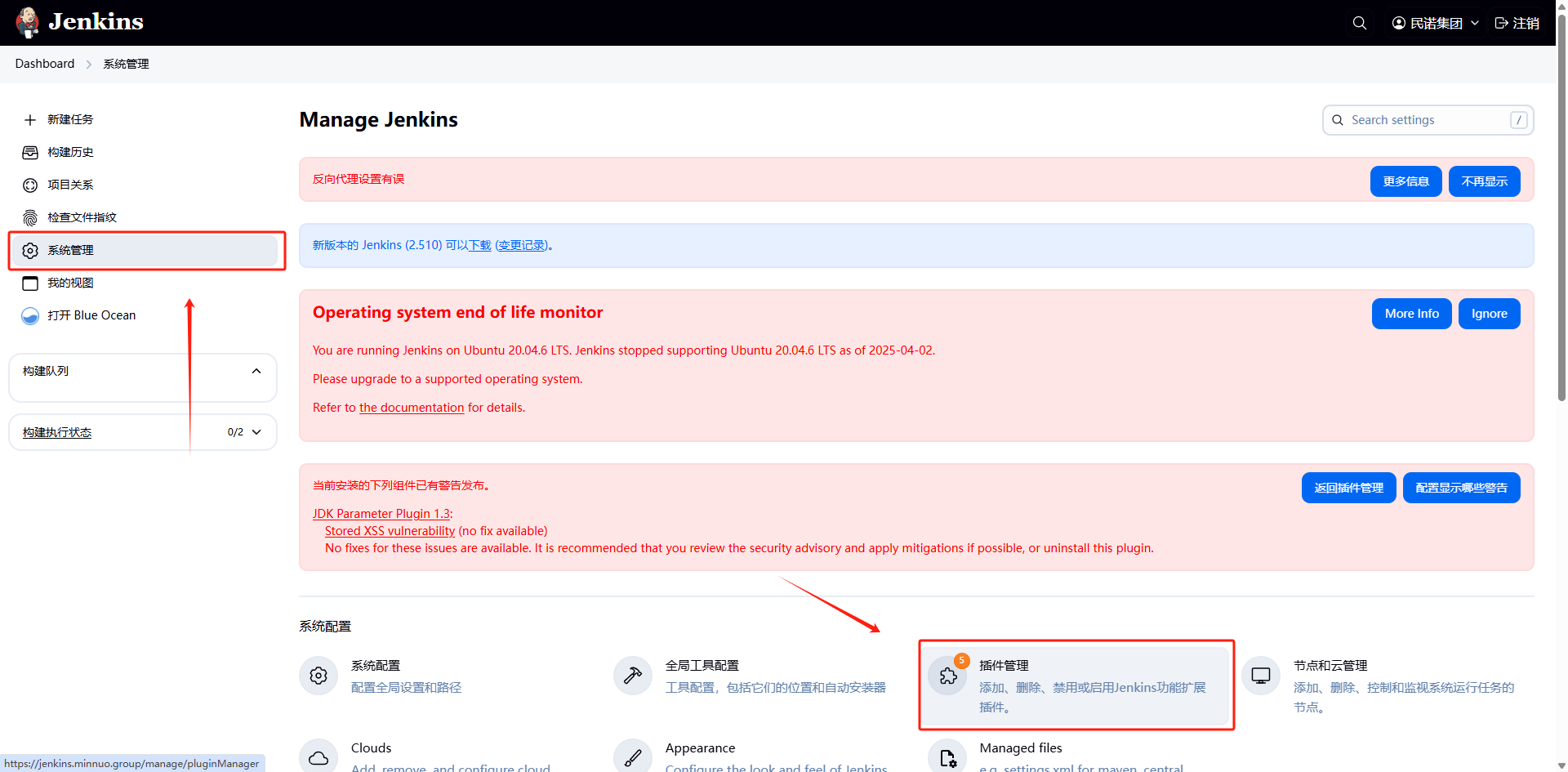
Task: Click the 配置显示哪些警告 button
Action: click(1461, 488)
